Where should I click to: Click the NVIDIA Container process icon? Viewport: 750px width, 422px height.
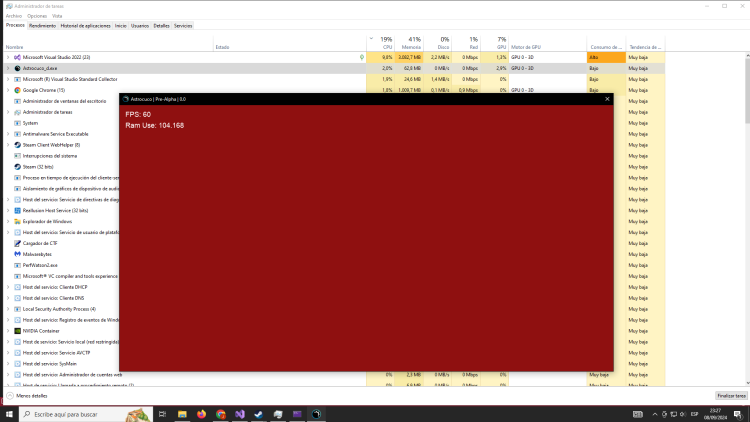point(17,330)
